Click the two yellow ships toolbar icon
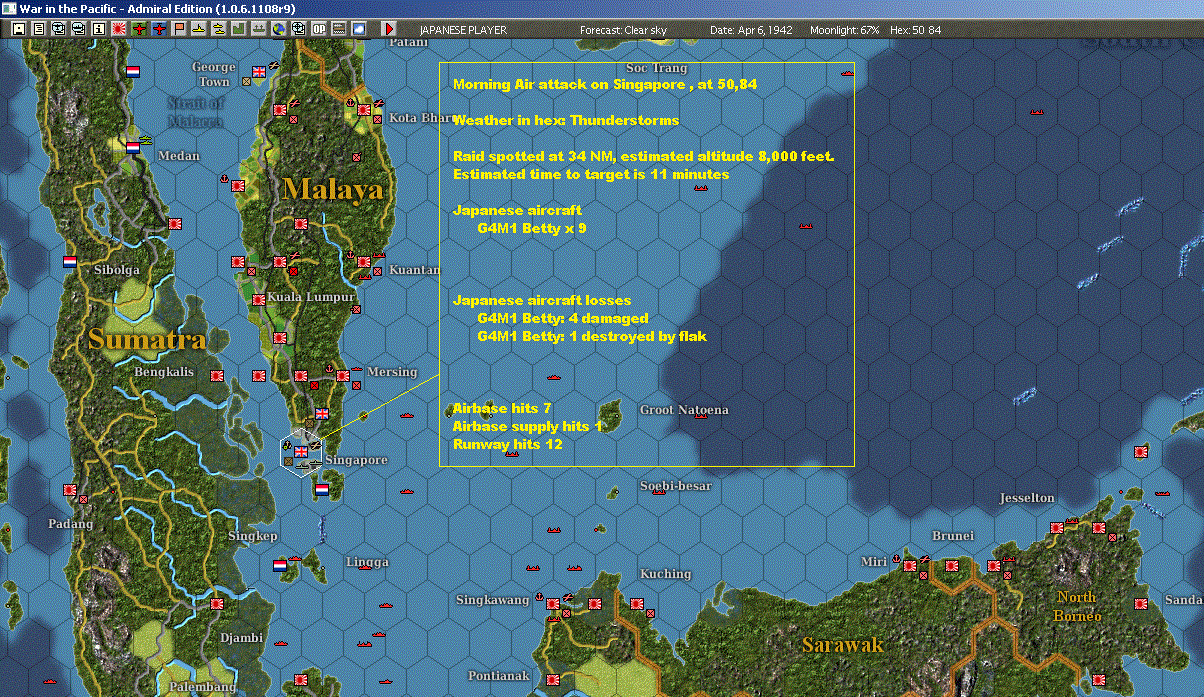The width and height of the screenshot is (1204, 697). point(219,30)
